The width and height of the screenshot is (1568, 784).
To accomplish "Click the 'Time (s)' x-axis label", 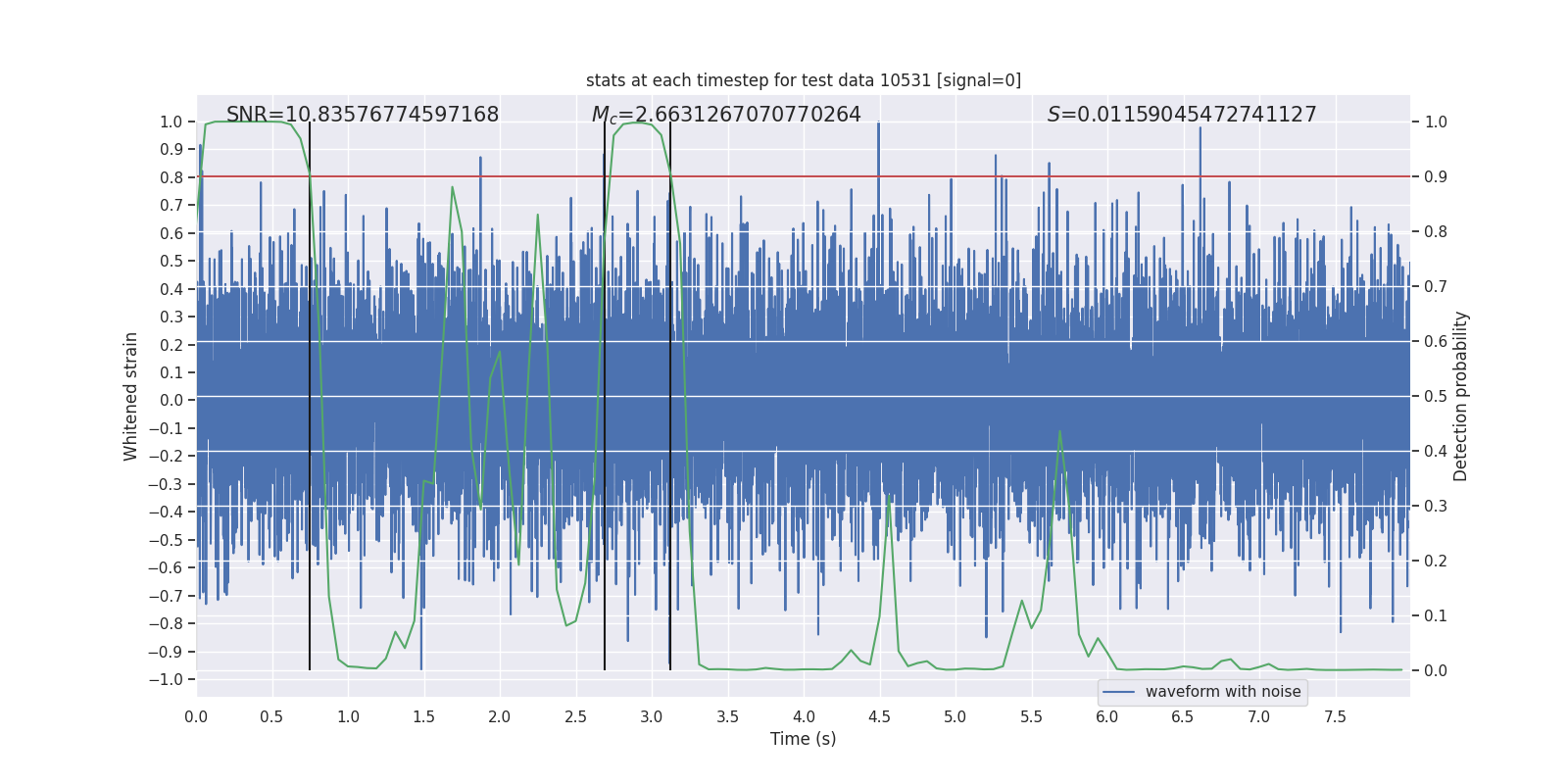I will [804, 739].
